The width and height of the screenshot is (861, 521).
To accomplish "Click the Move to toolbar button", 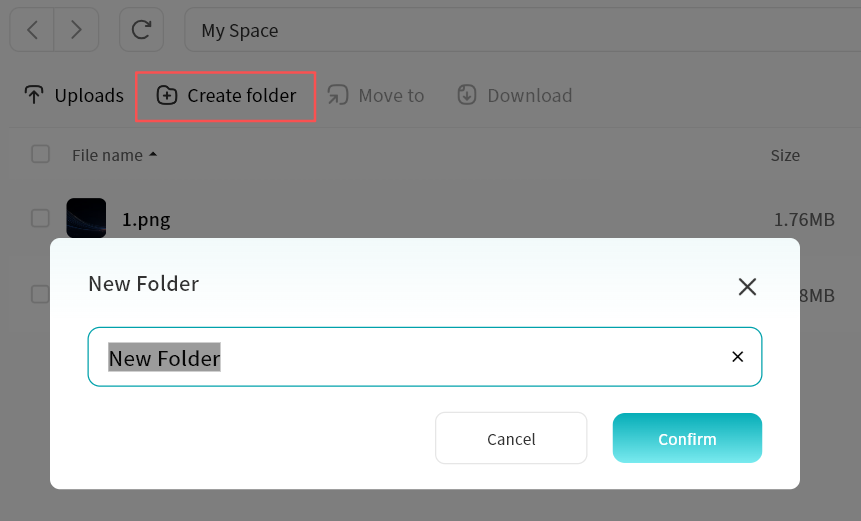I will 376,96.
